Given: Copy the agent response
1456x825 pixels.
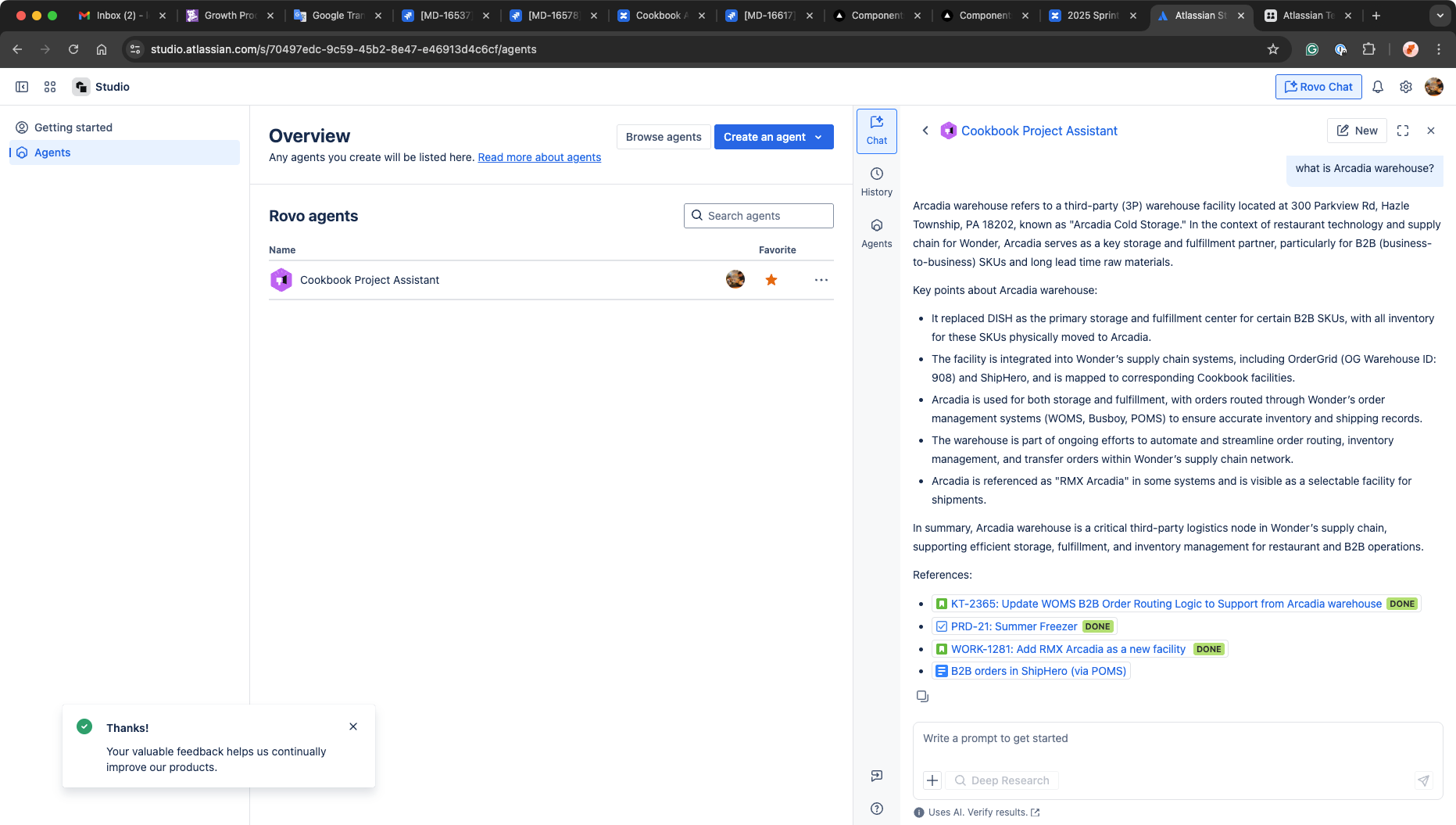Looking at the screenshot, I should [922, 696].
